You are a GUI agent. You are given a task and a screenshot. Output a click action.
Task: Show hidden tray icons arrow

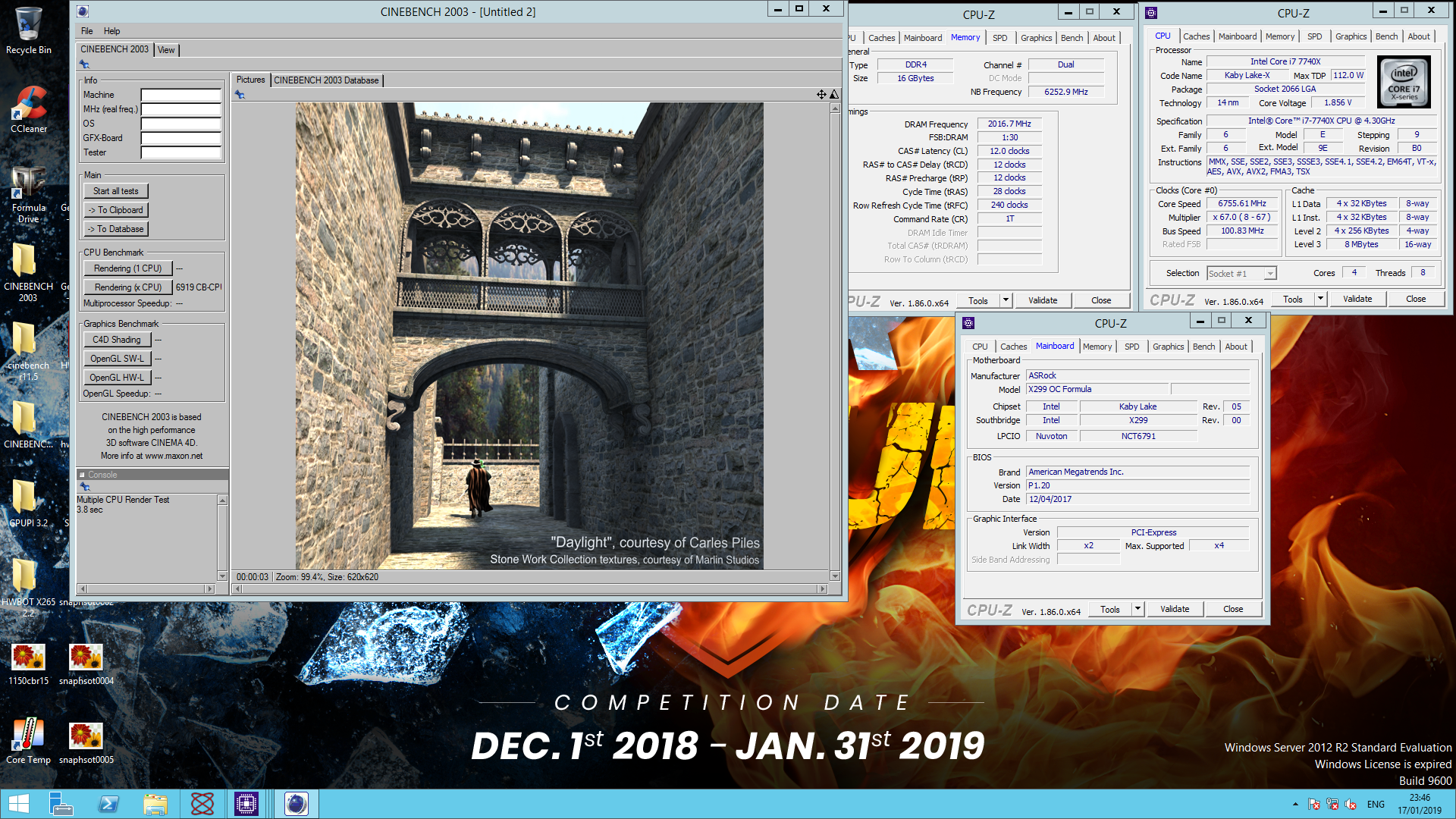(x=1295, y=804)
